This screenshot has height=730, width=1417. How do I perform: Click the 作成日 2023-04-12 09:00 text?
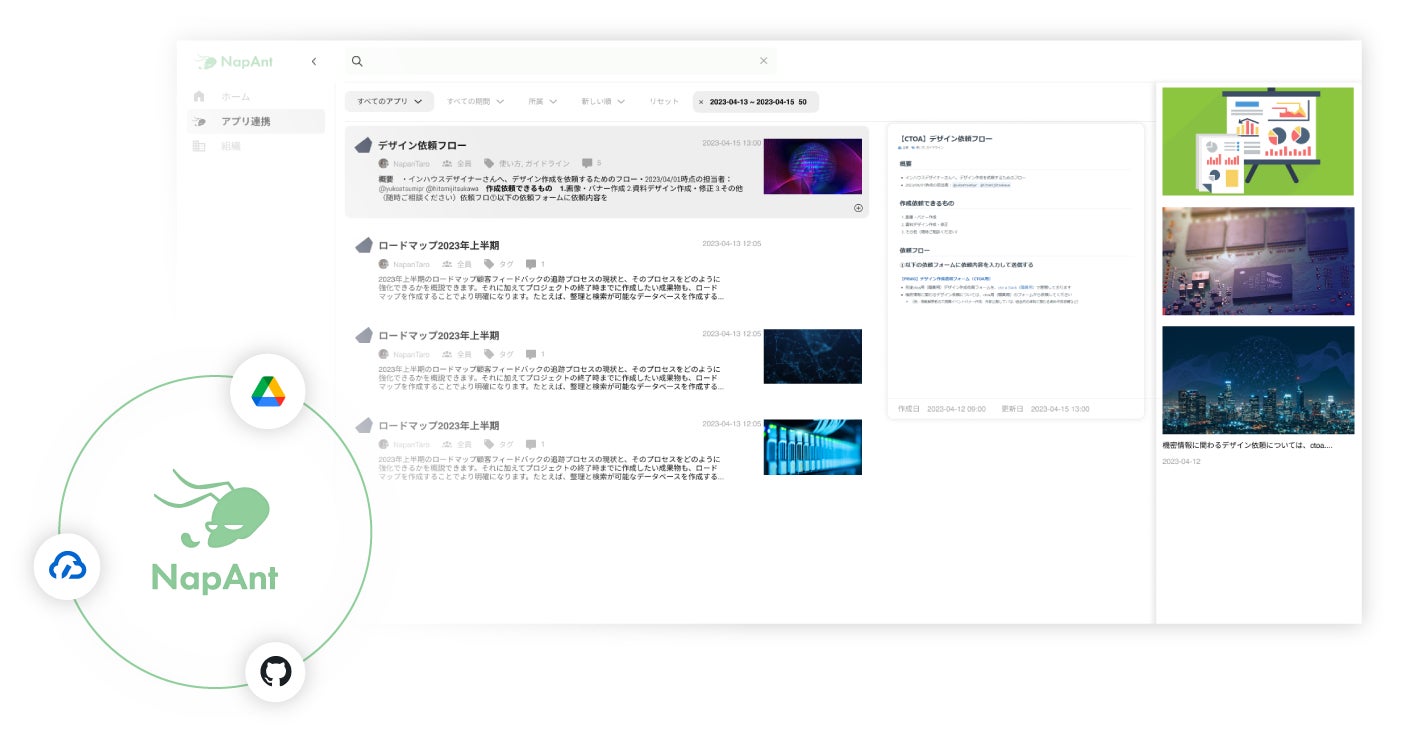[x=941, y=409]
